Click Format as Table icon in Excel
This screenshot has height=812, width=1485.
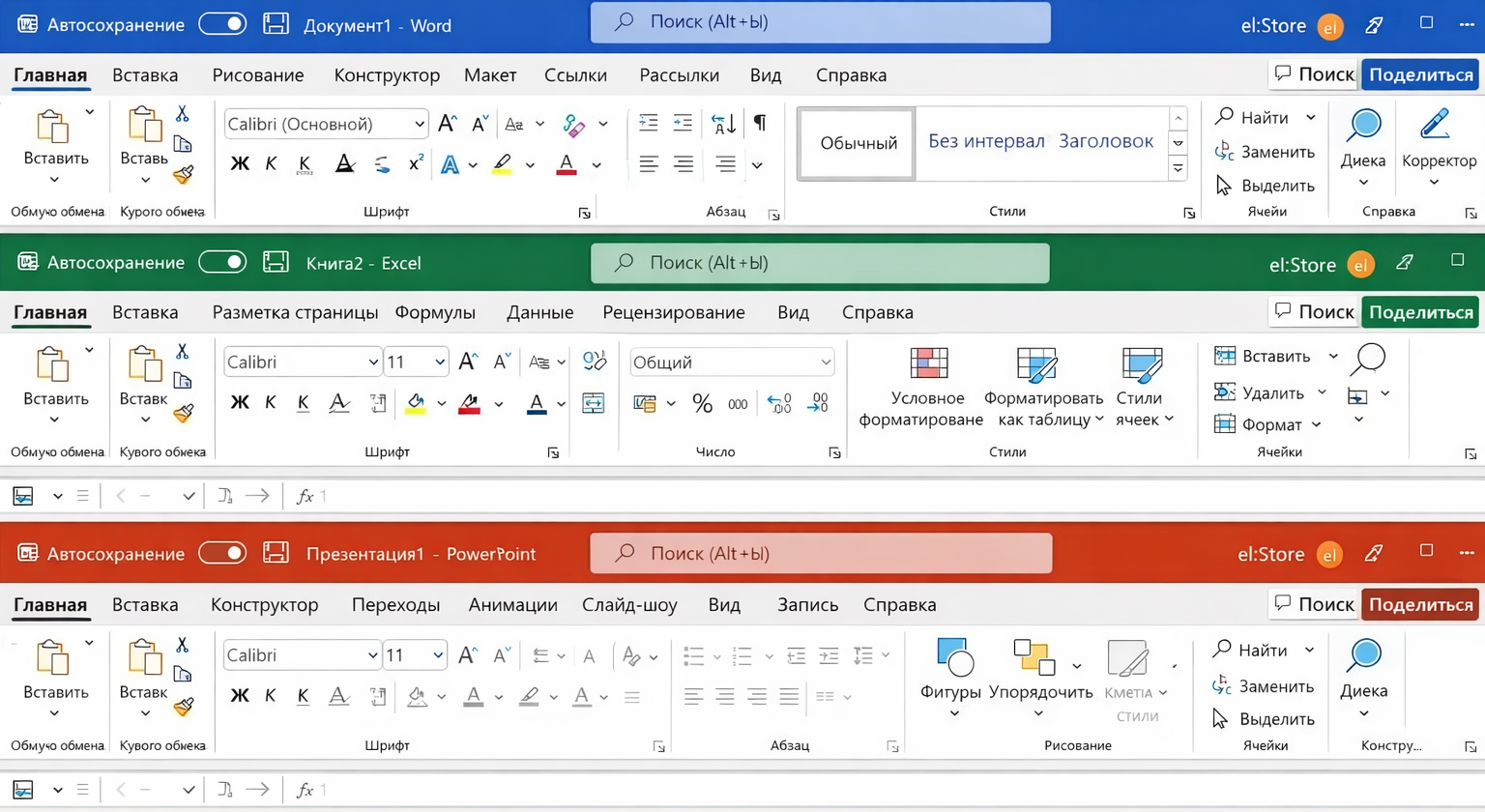coord(1035,365)
